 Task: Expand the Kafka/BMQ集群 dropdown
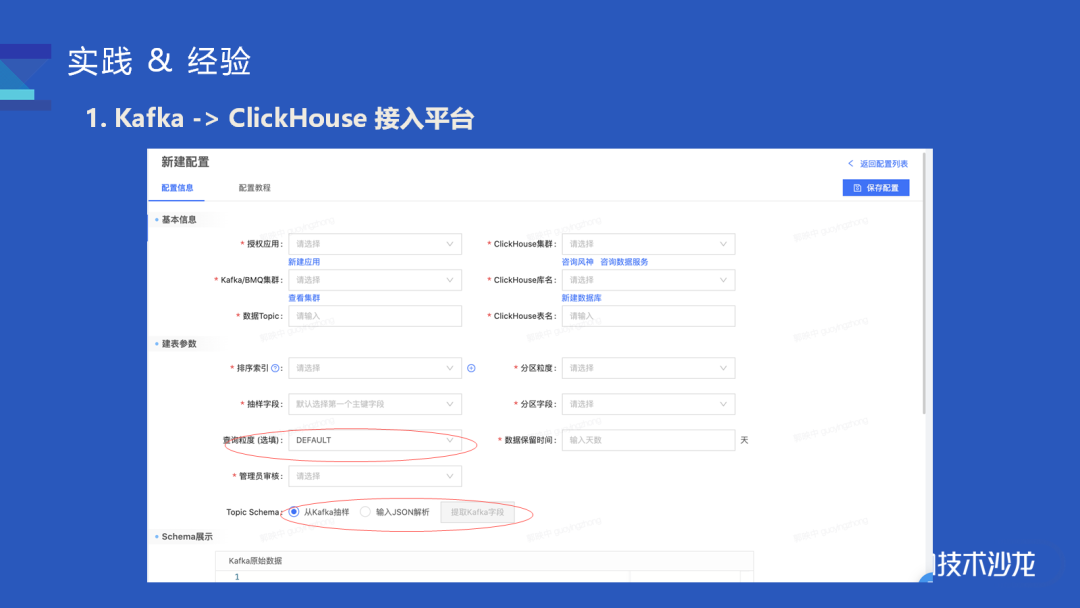[375, 280]
